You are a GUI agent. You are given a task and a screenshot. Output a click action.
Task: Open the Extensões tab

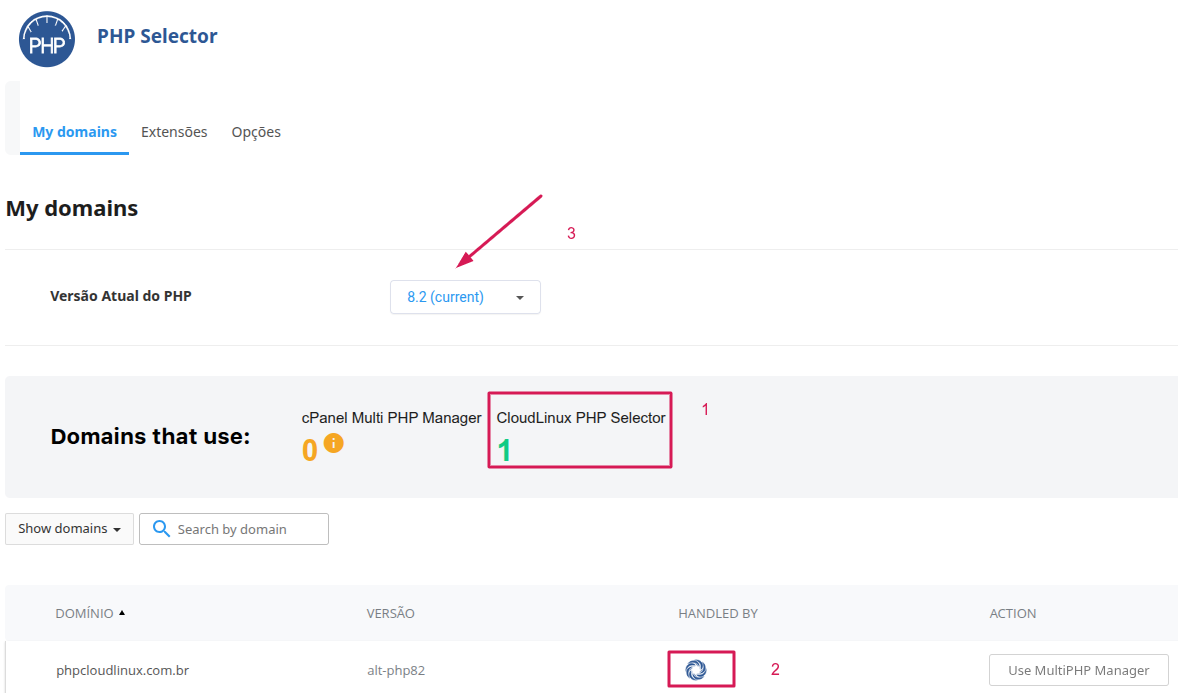[x=174, y=132]
